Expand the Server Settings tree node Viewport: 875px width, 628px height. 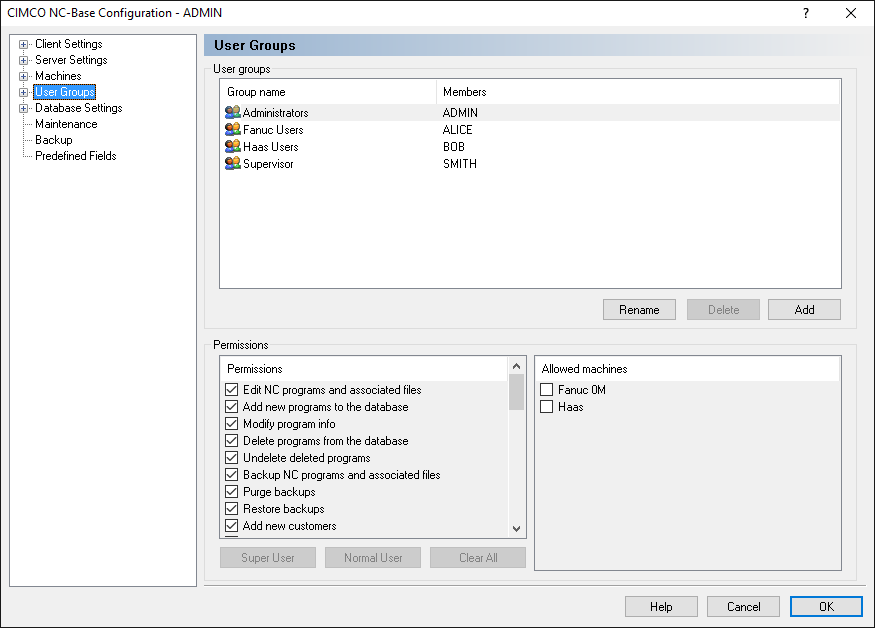pyautogui.click(x=23, y=60)
